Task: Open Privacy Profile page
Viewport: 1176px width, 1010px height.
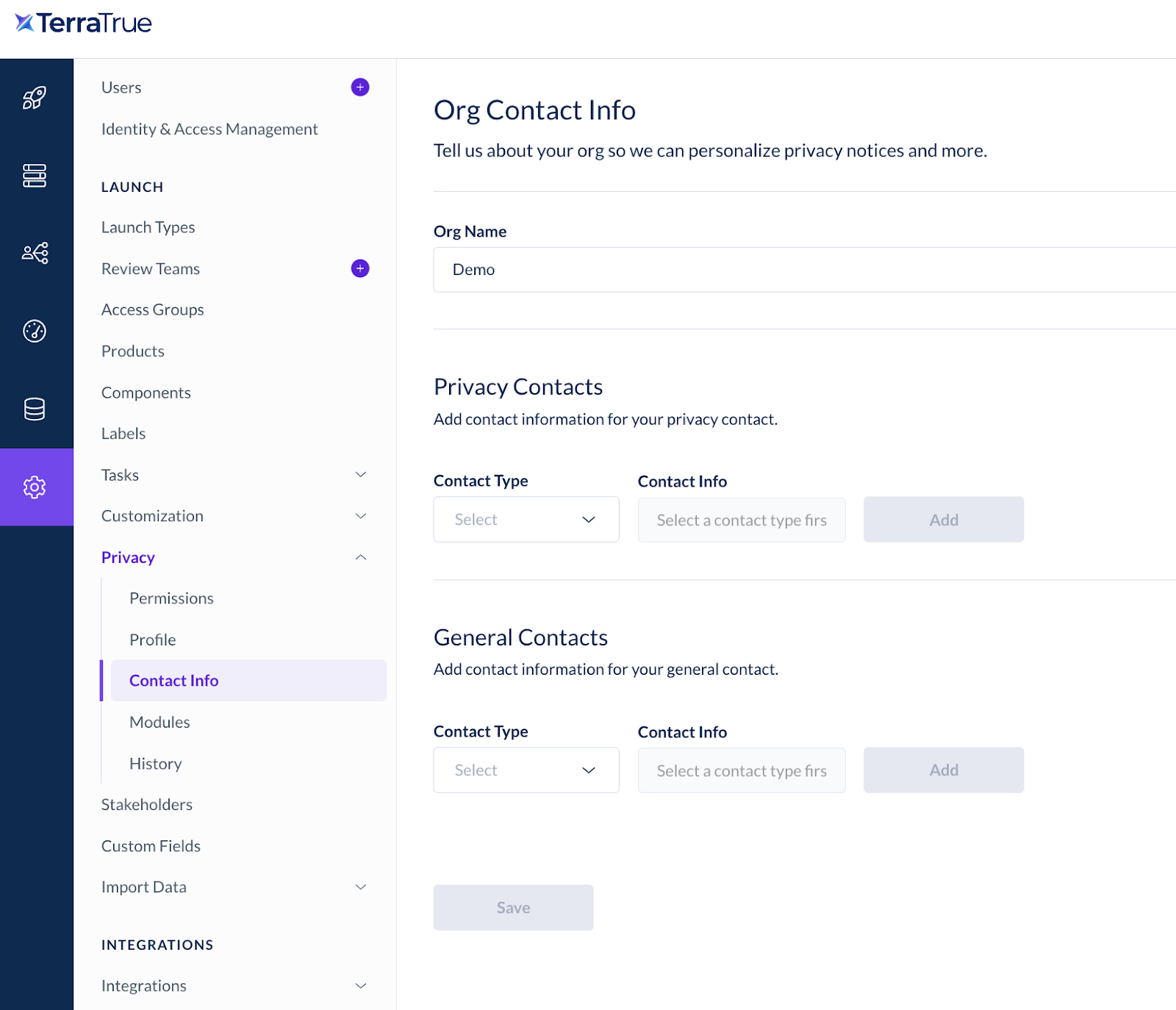Action: point(153,640)
